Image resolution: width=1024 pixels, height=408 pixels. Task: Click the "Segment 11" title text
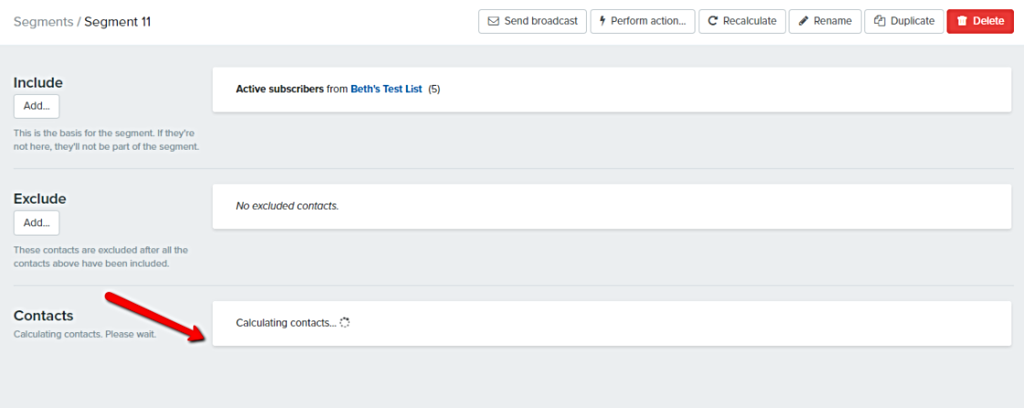click(118, 22)
